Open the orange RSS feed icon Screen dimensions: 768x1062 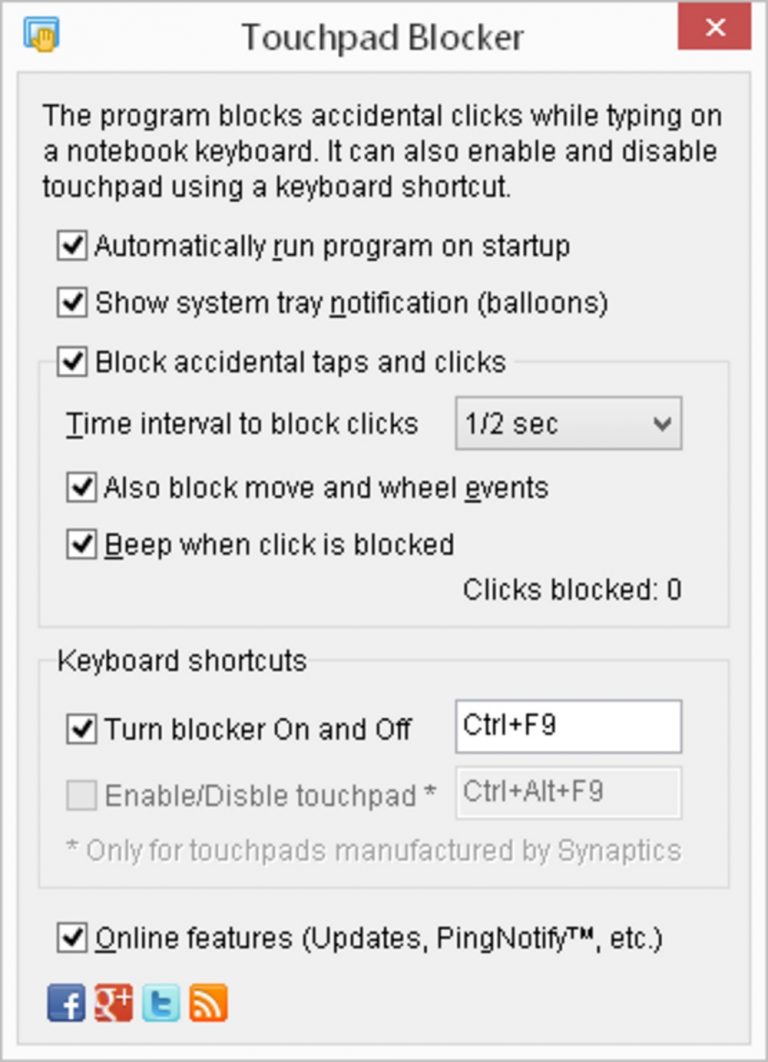208,1003
